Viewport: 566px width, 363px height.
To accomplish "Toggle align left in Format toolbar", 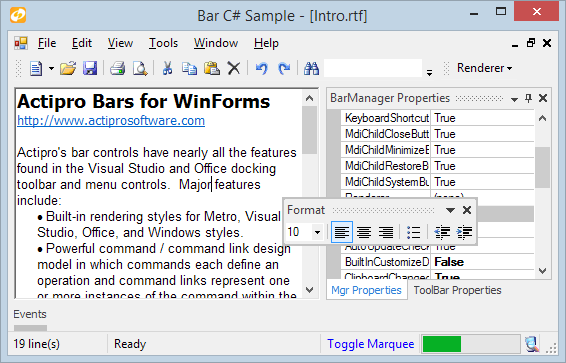I will 341,232.
